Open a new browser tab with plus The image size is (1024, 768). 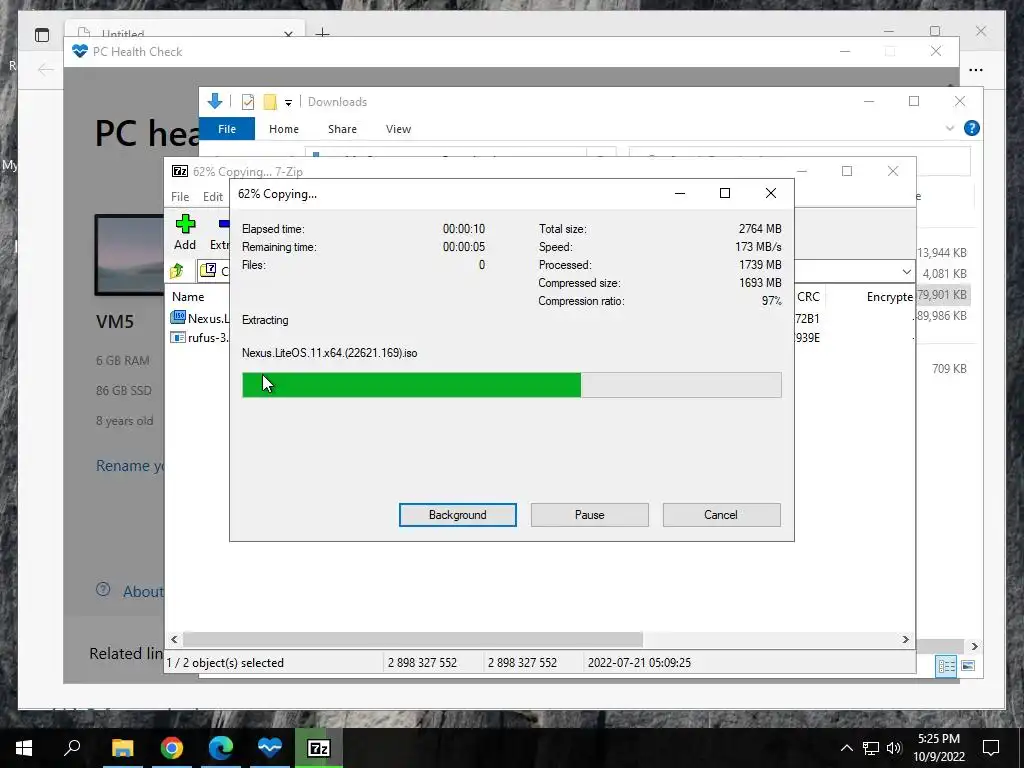(322, 33)
